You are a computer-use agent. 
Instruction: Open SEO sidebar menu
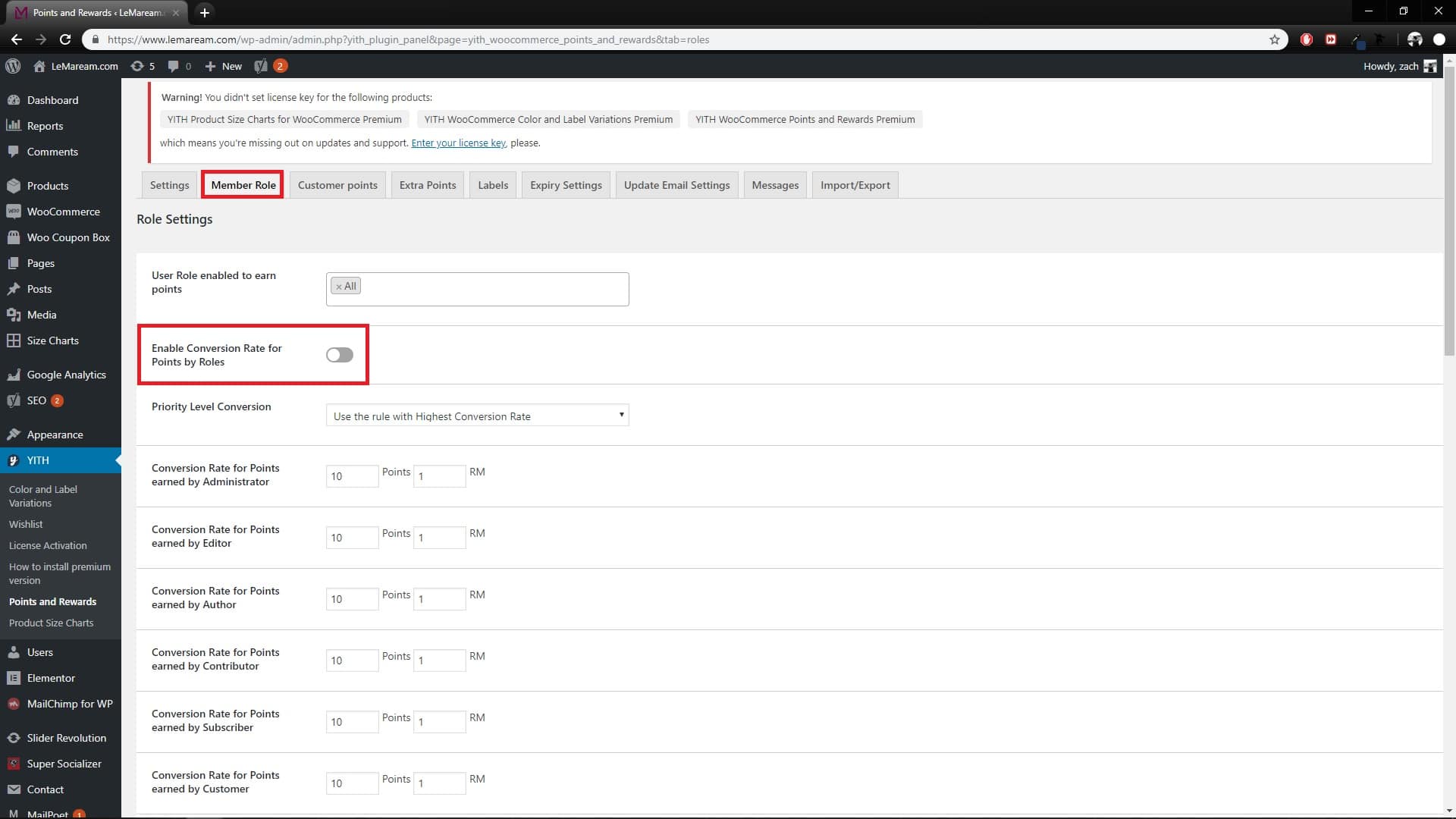[36, 400]
